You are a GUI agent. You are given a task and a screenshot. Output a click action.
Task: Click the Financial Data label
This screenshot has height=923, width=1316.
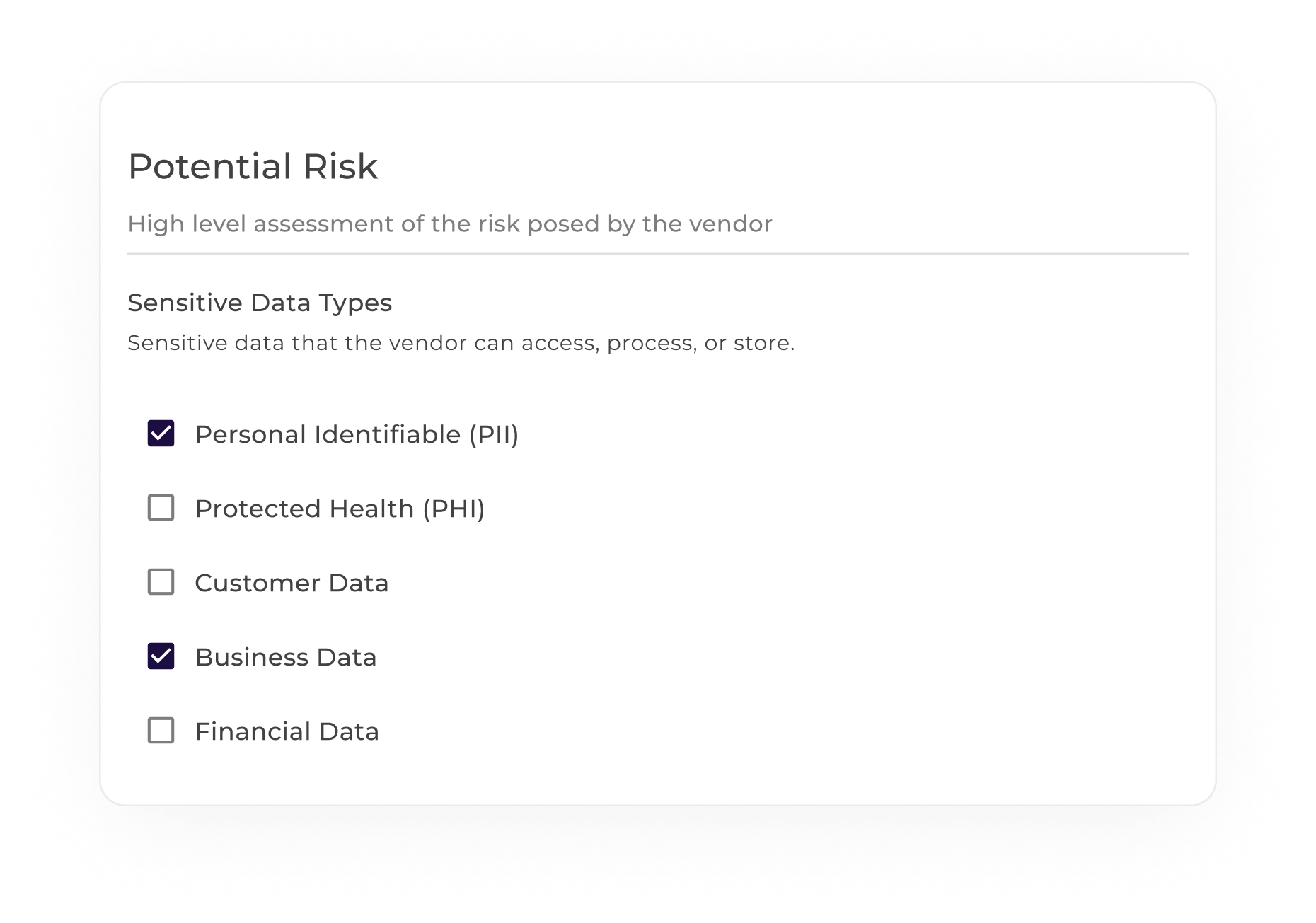coord(287,731)
